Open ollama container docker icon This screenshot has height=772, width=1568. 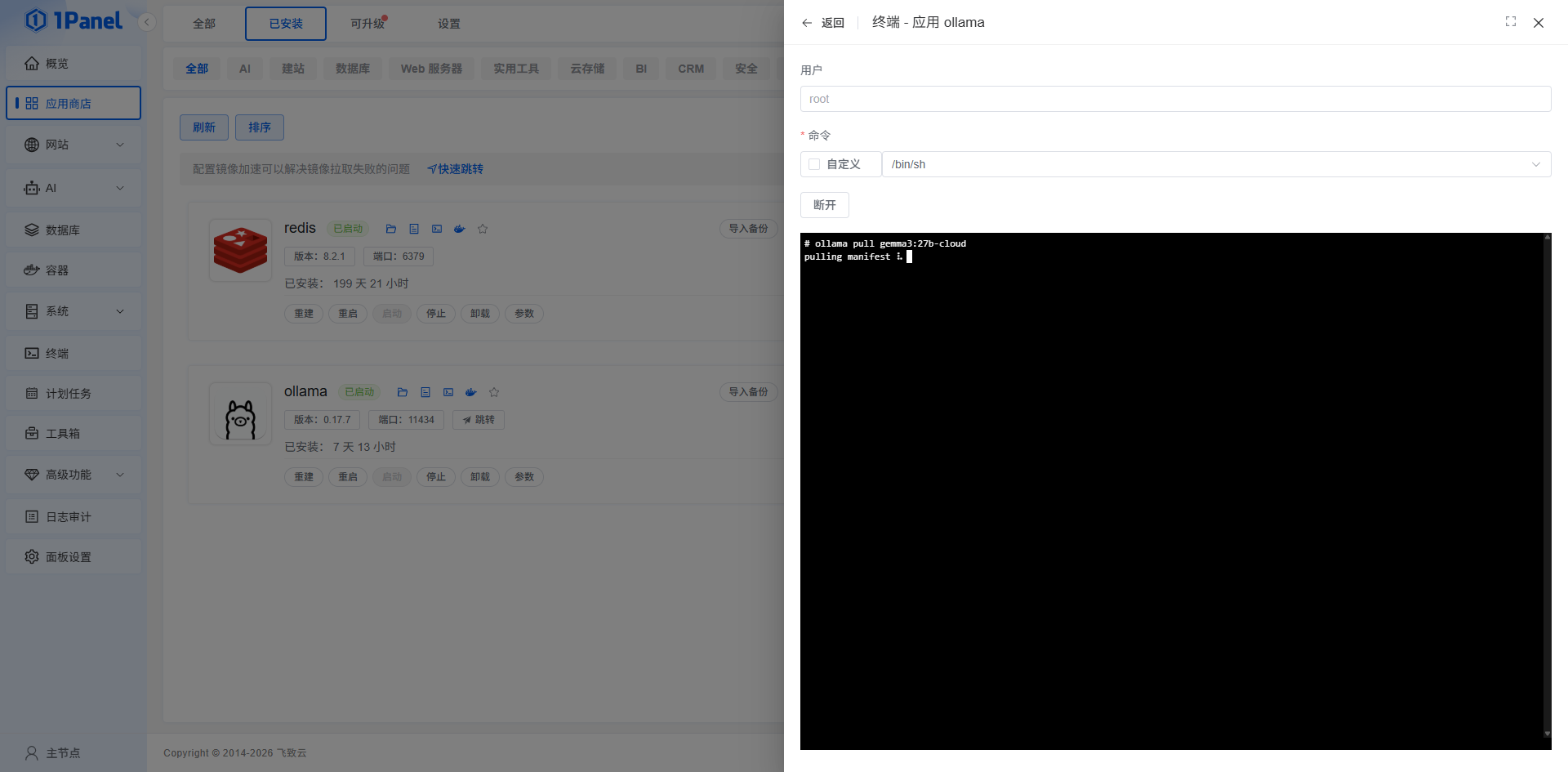471,392
